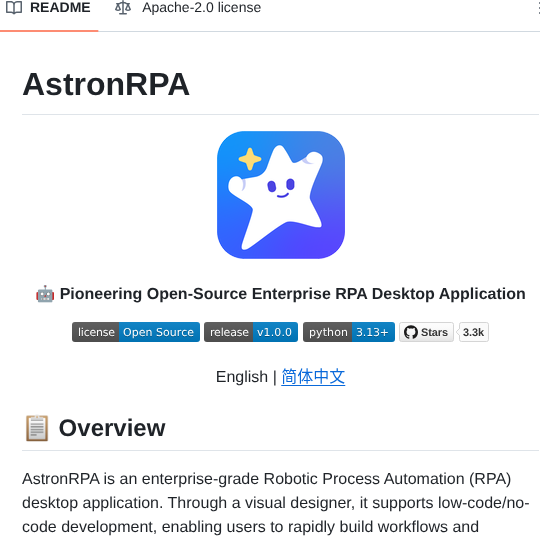This screenshot has height=539, width=540.
Task: Click the robot emoji before Pioneering
Action: click(45, 294)
